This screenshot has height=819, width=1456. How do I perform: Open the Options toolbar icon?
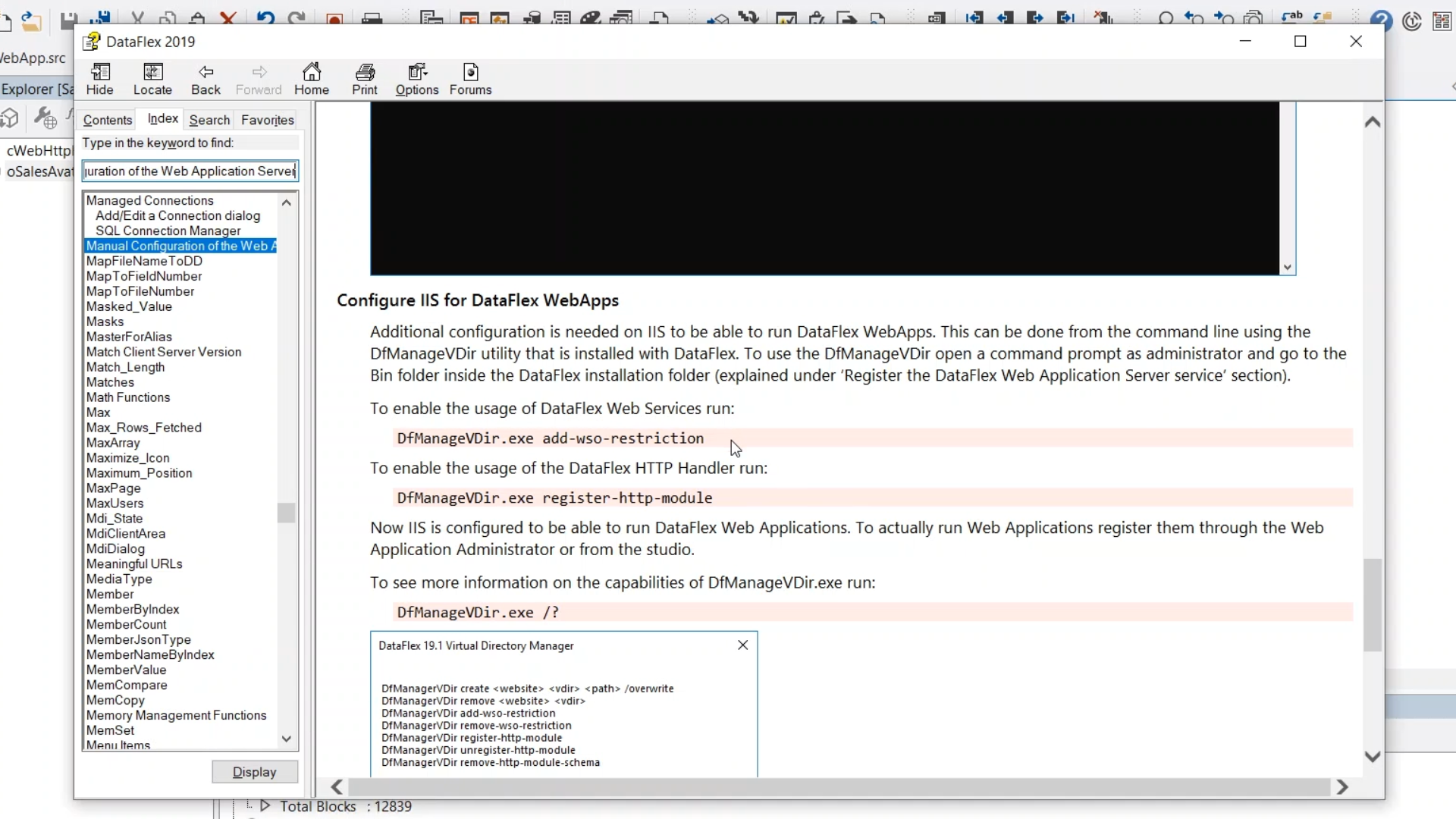point(417,79)
